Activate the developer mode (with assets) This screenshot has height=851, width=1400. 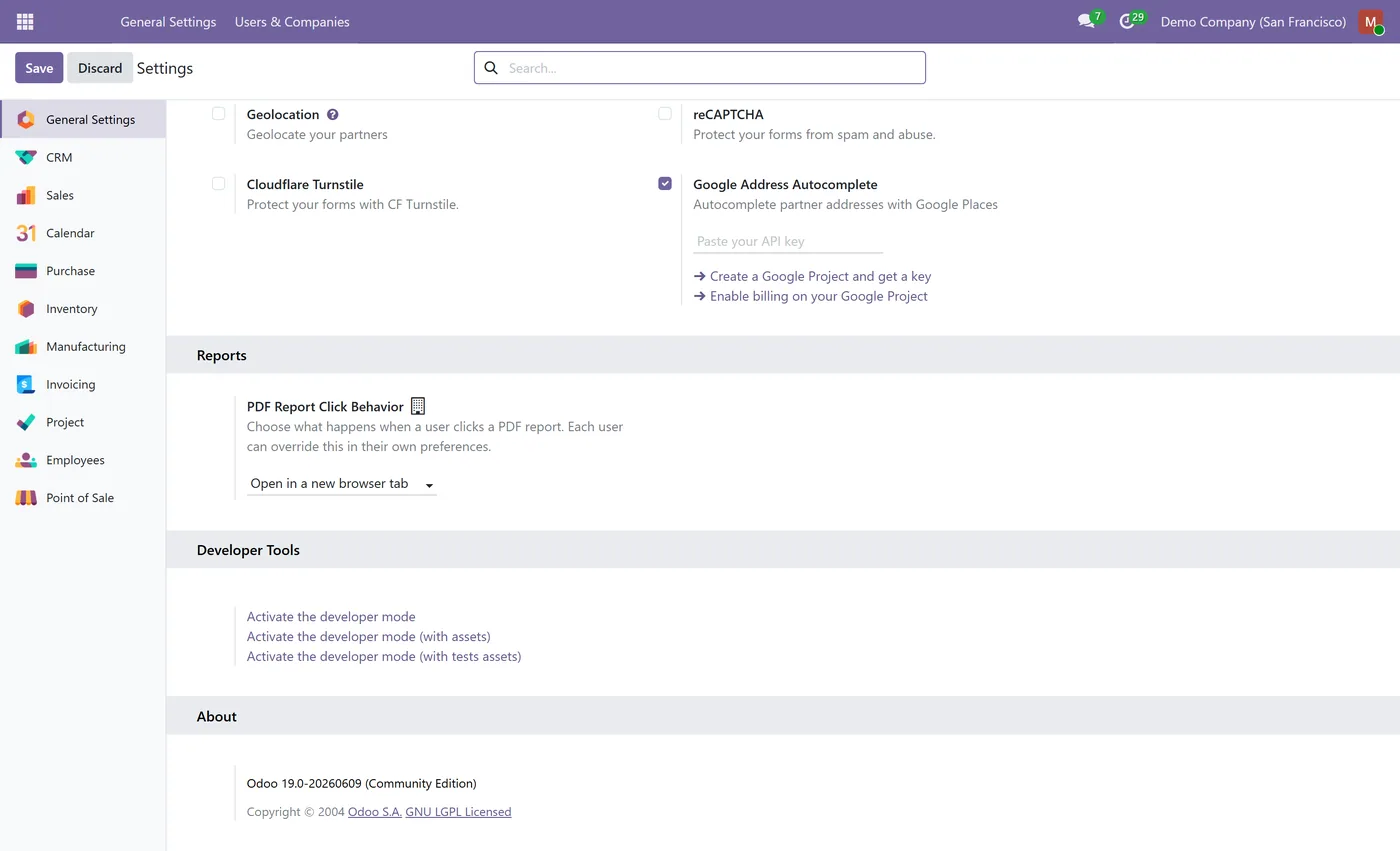click(x=369, y=637)
